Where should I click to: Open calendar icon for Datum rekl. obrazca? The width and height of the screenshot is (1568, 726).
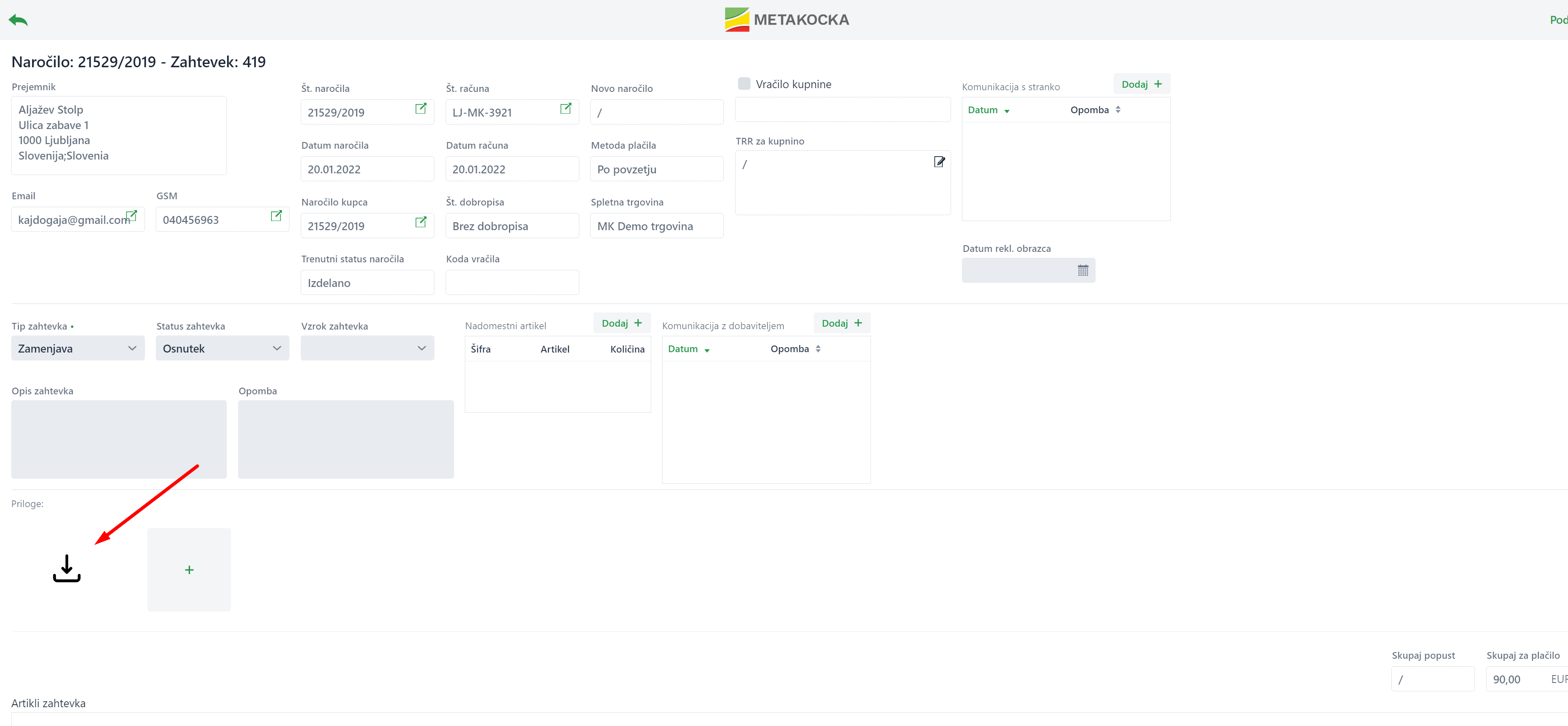tap(1082, 271)
